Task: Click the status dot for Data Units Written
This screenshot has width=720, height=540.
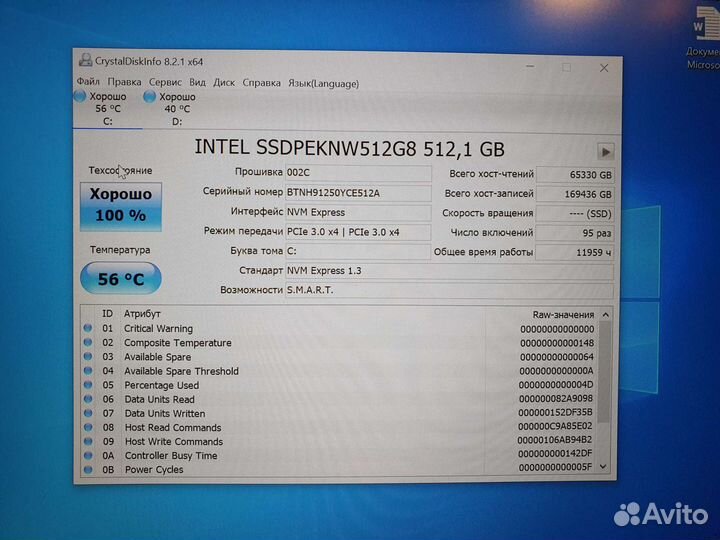Action: click(x=88, y=413)
